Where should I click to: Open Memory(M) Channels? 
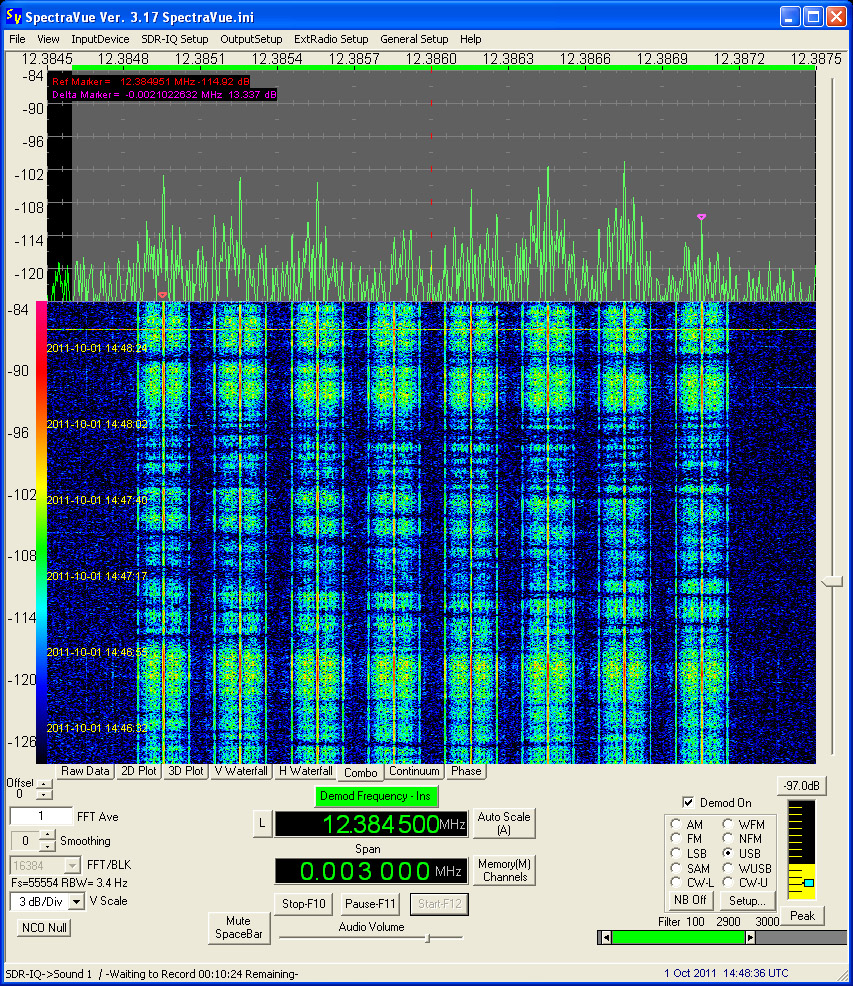[x=504, y=870]
